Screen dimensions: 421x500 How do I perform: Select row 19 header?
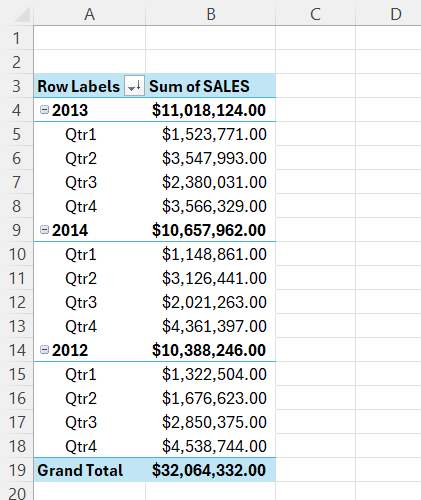pos(17,470)
